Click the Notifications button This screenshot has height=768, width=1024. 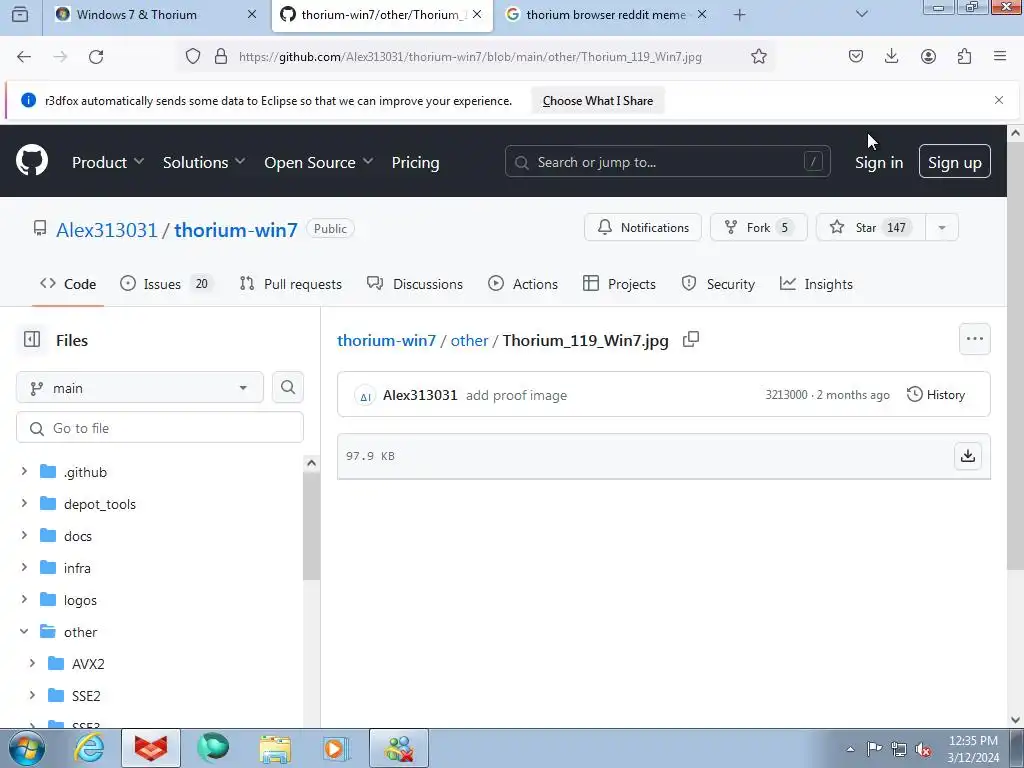643,227
